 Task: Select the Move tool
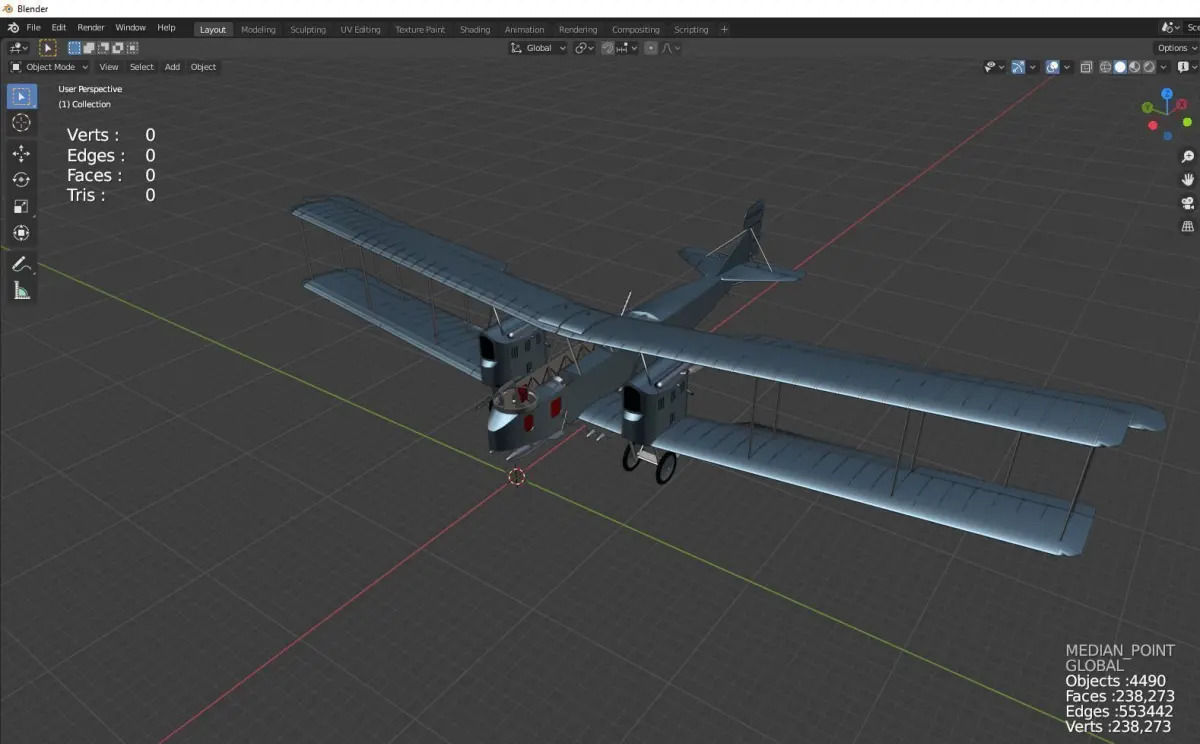tap(21, 153)
